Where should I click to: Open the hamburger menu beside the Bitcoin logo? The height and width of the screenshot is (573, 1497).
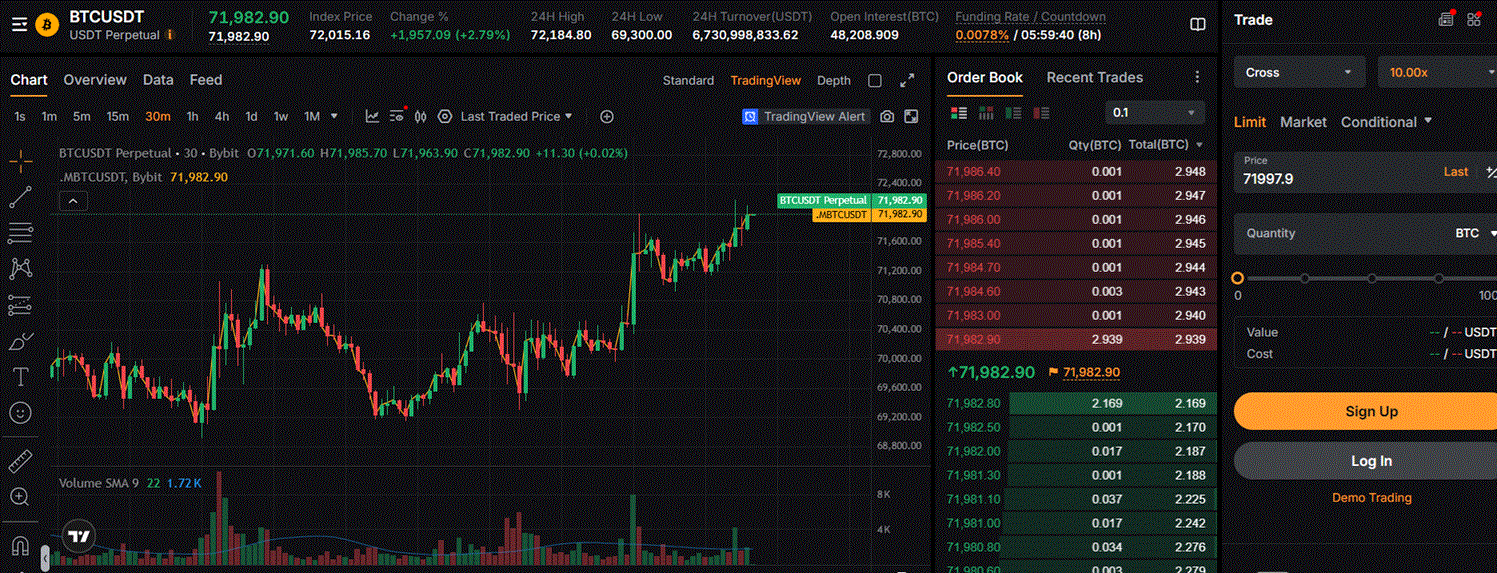tap(19, 24)
